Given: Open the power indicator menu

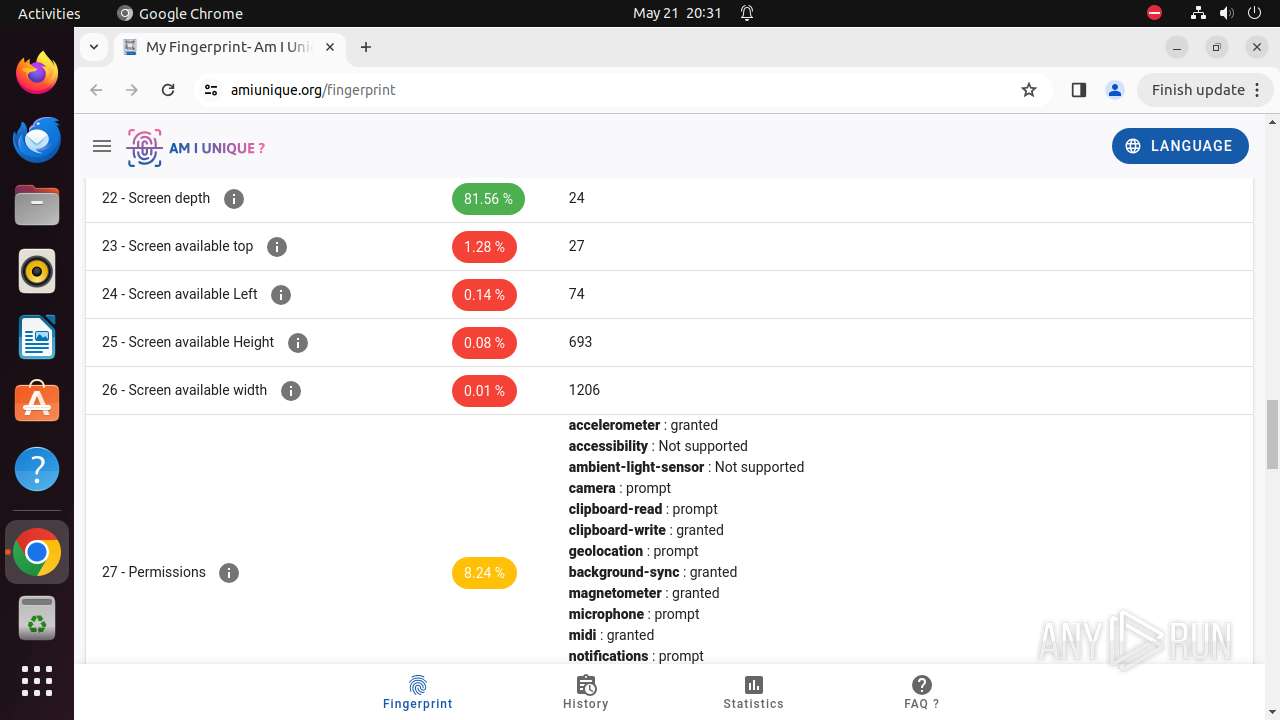Looking at the screenshot, I should [1255, 13].
